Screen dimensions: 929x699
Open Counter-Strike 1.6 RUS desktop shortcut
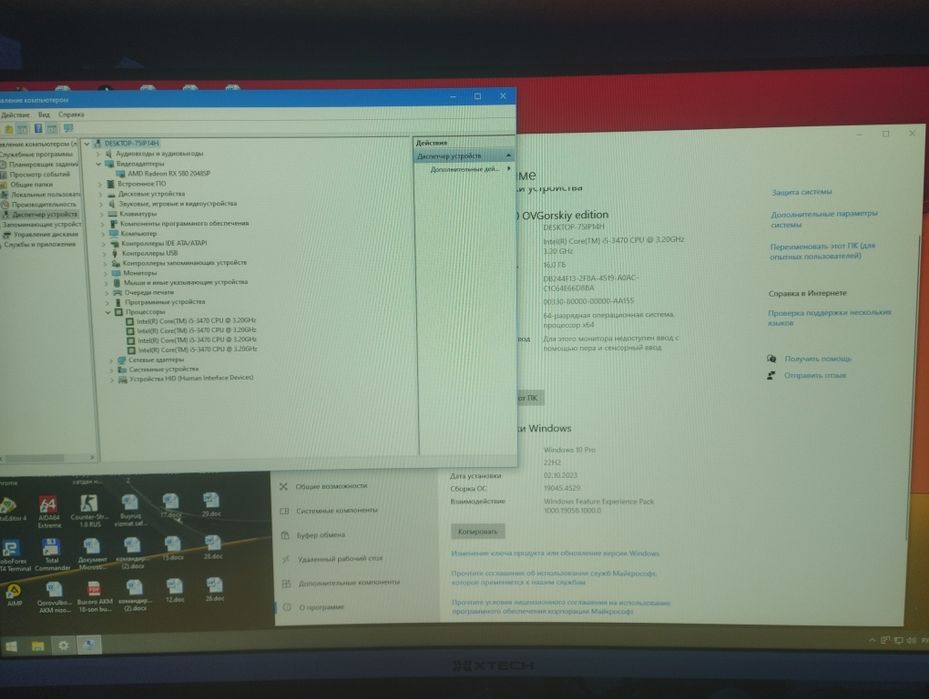(x=89, y=511)
